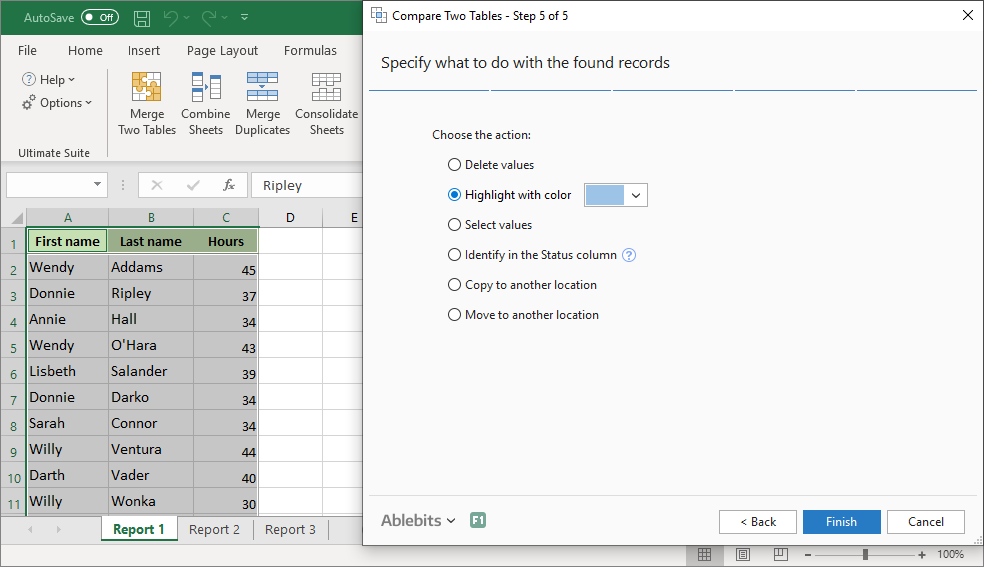Select the Delete values option

pyautogui.click(x=491, y=165)
